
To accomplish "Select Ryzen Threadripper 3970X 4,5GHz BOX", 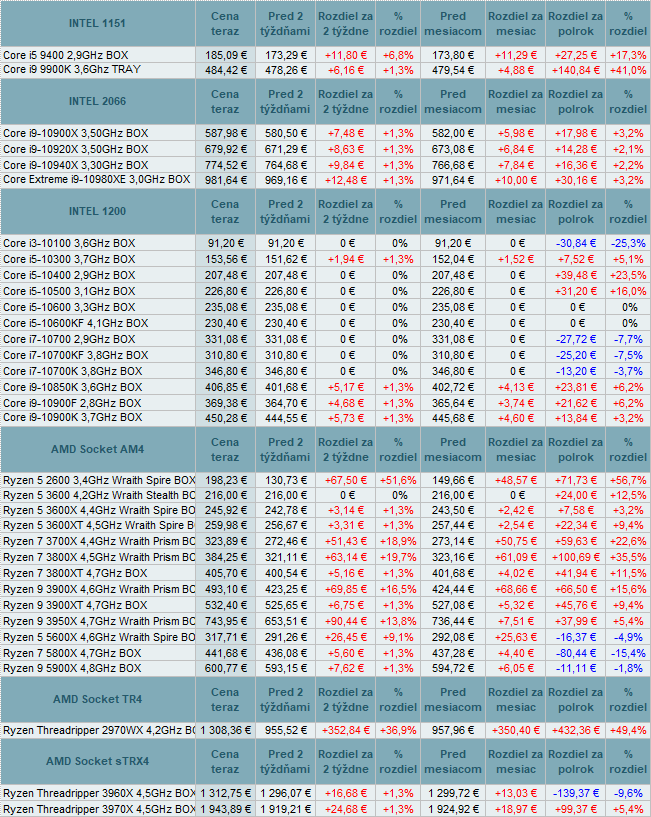I will coord(99,809).
